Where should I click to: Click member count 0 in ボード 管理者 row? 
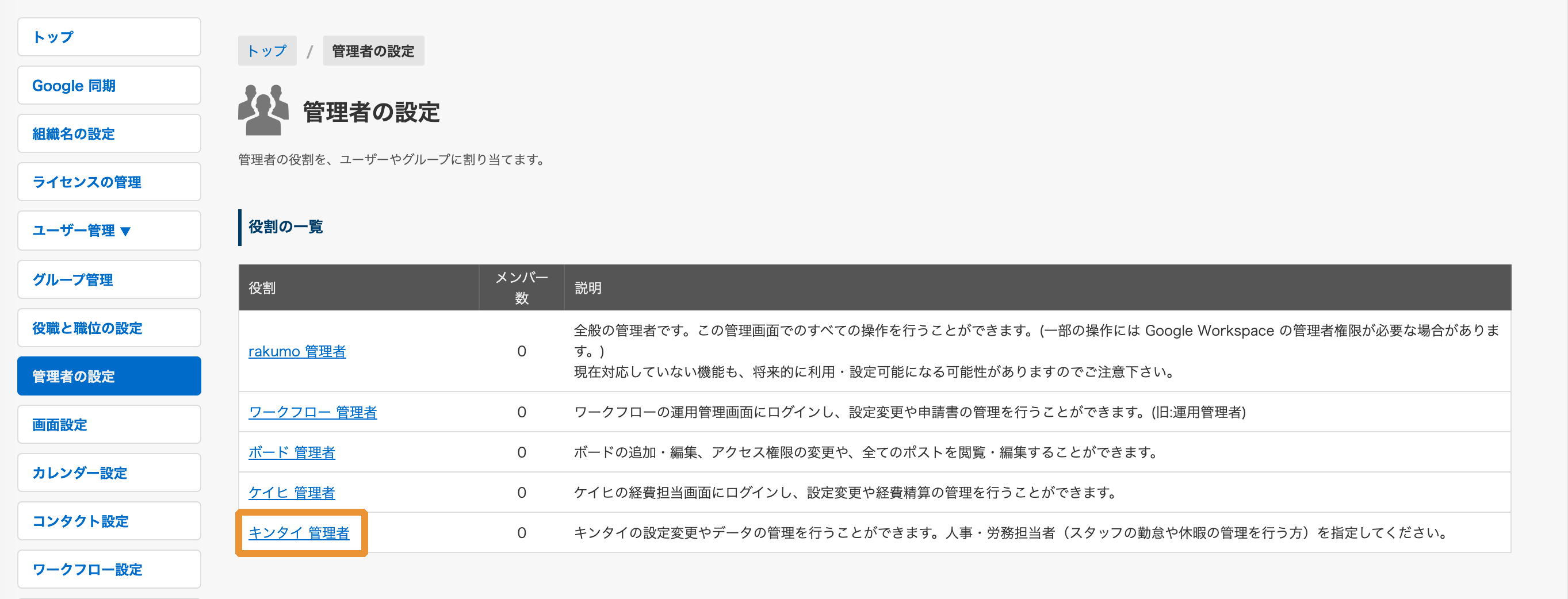pos(522,452)
